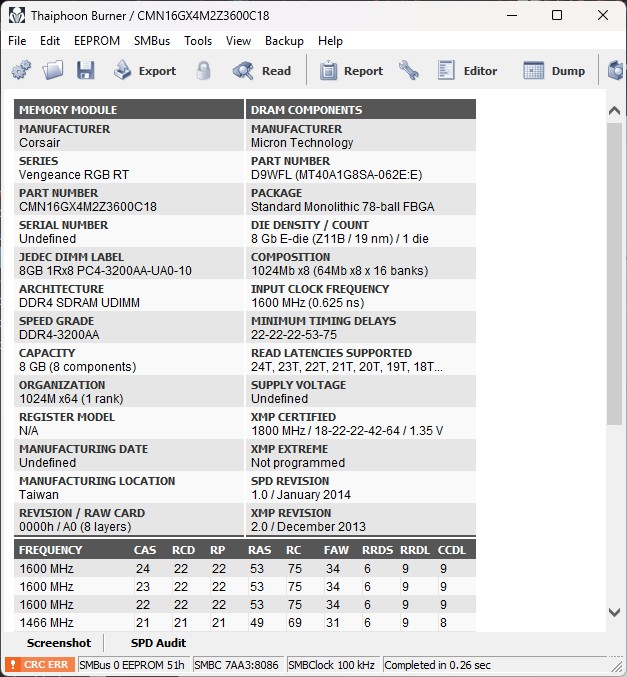Click the SMBC 7AA3:8086 status entry
627x677 pixels.
(x=236, y=665)
